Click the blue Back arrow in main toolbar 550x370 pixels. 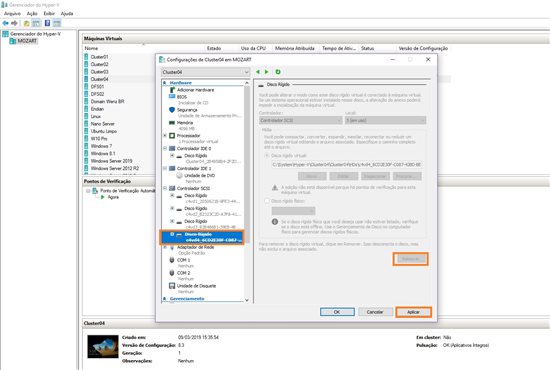[5, 23]
